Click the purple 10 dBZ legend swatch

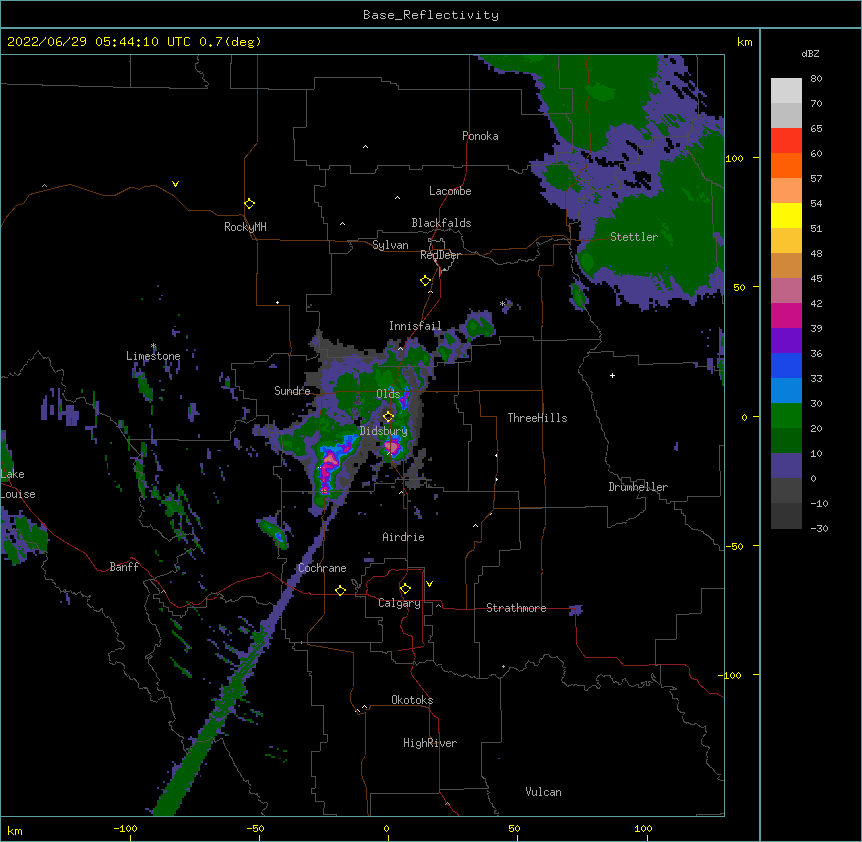pos(786,466)
